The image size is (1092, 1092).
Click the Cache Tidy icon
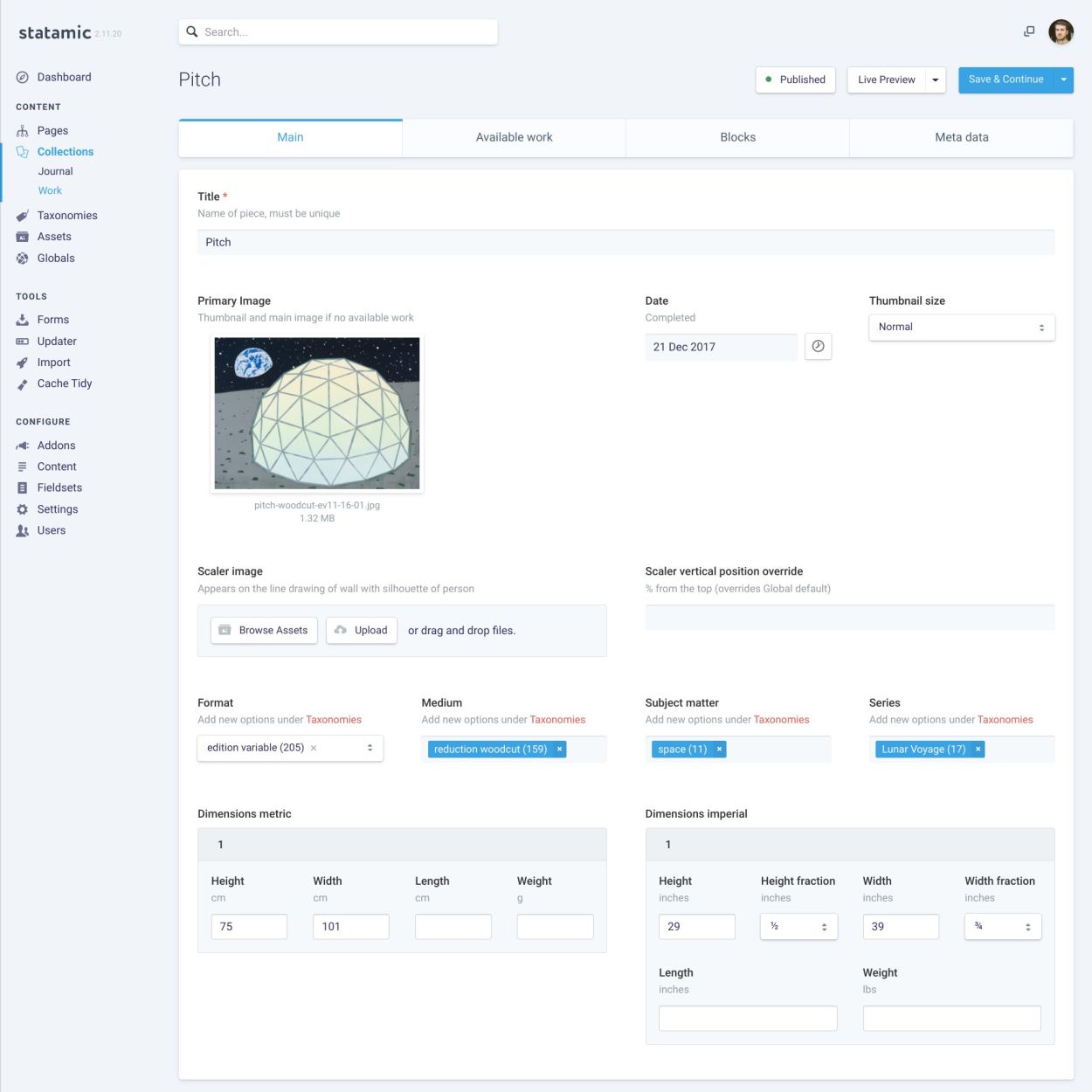pos(23,384)
